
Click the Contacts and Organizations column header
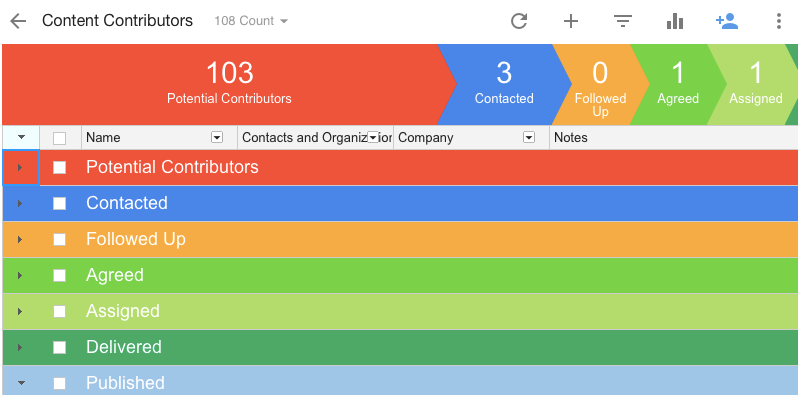(x=316, y=137)
